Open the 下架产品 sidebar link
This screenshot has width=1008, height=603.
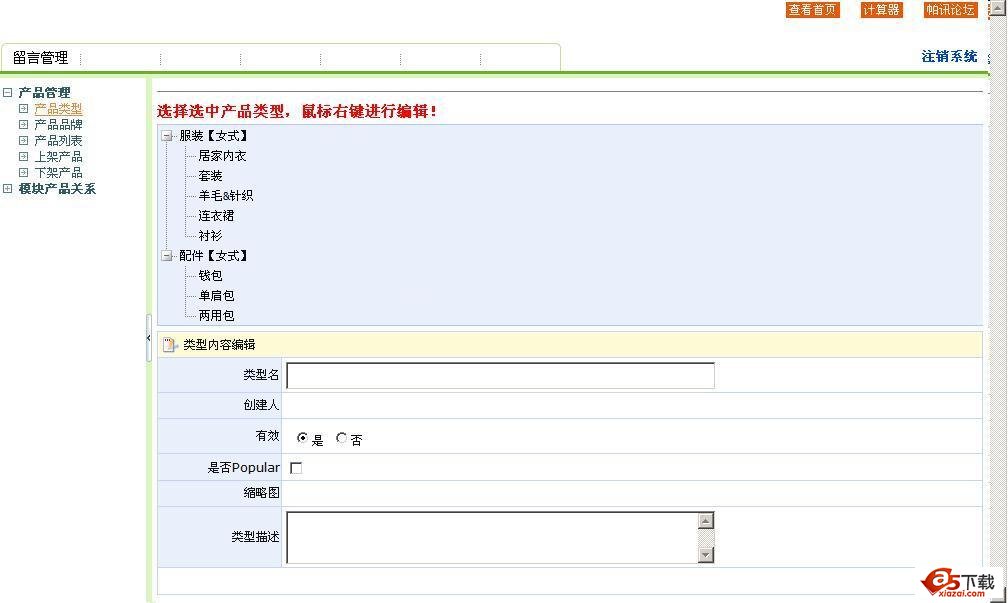(x=58, y=173)
